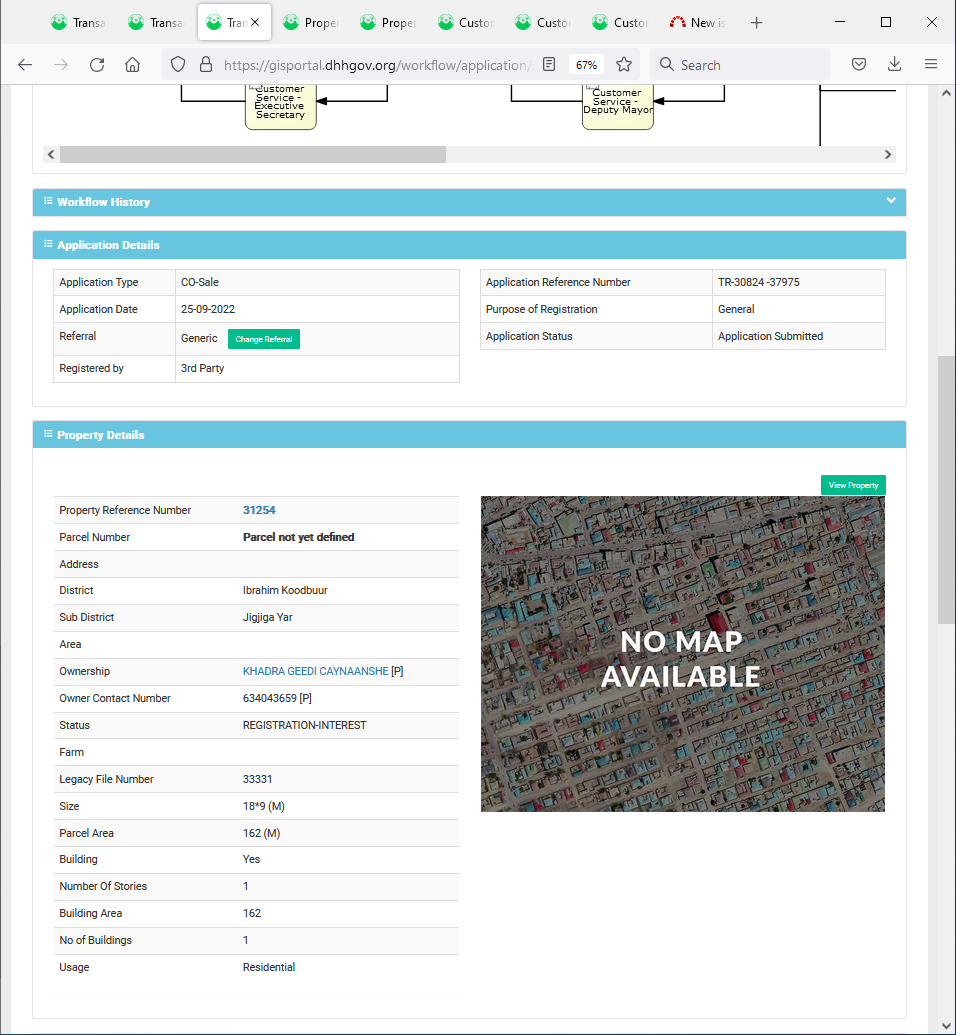Screen dimensions: 956x1035
Task: Select the Application Submitted status value
Action: (x=770, y=337)
